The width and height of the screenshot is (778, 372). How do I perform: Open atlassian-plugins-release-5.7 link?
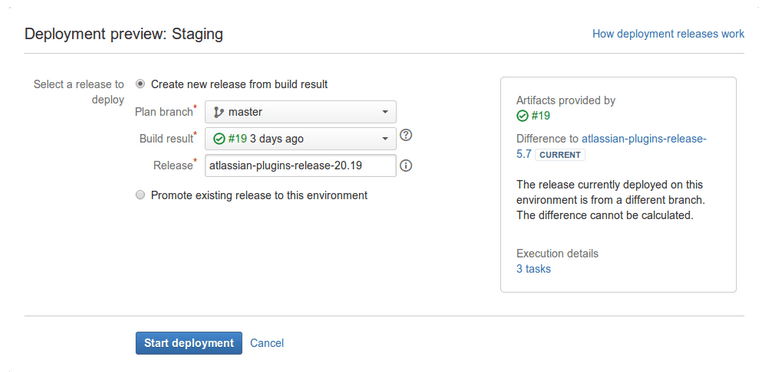click(611, 146)
